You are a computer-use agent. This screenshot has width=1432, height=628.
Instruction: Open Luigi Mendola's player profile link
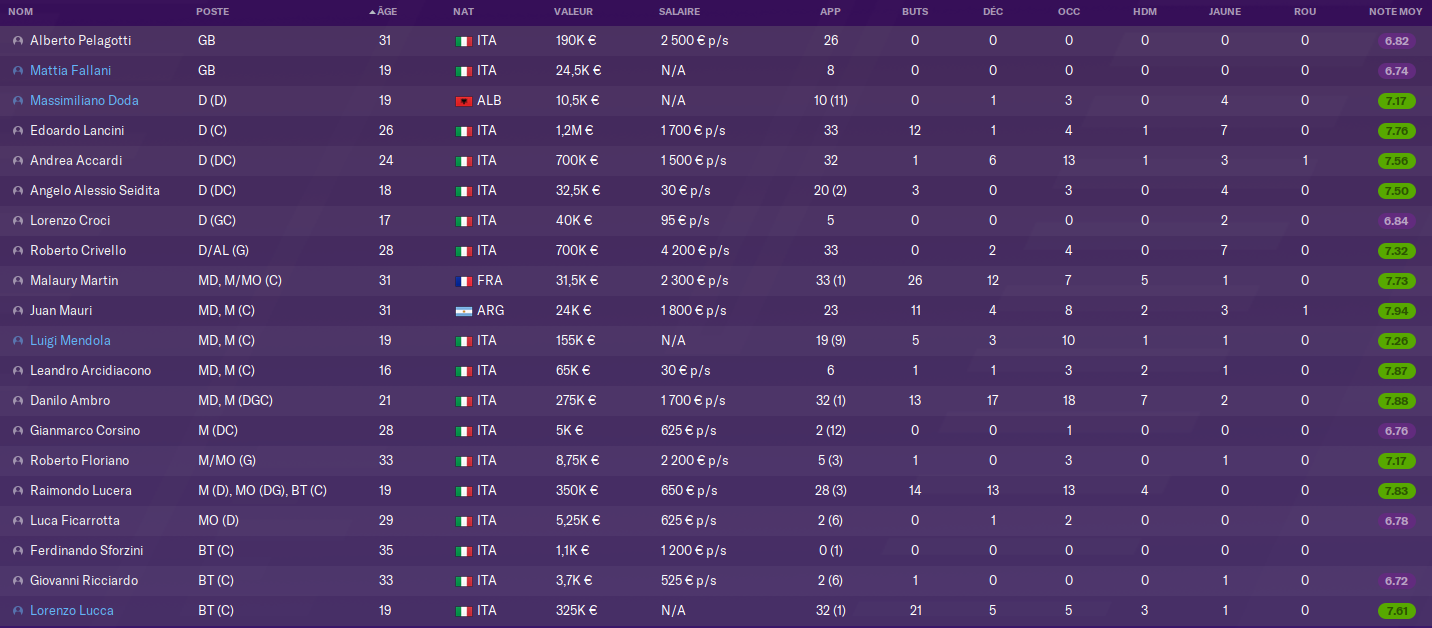(x=70, y=341)
